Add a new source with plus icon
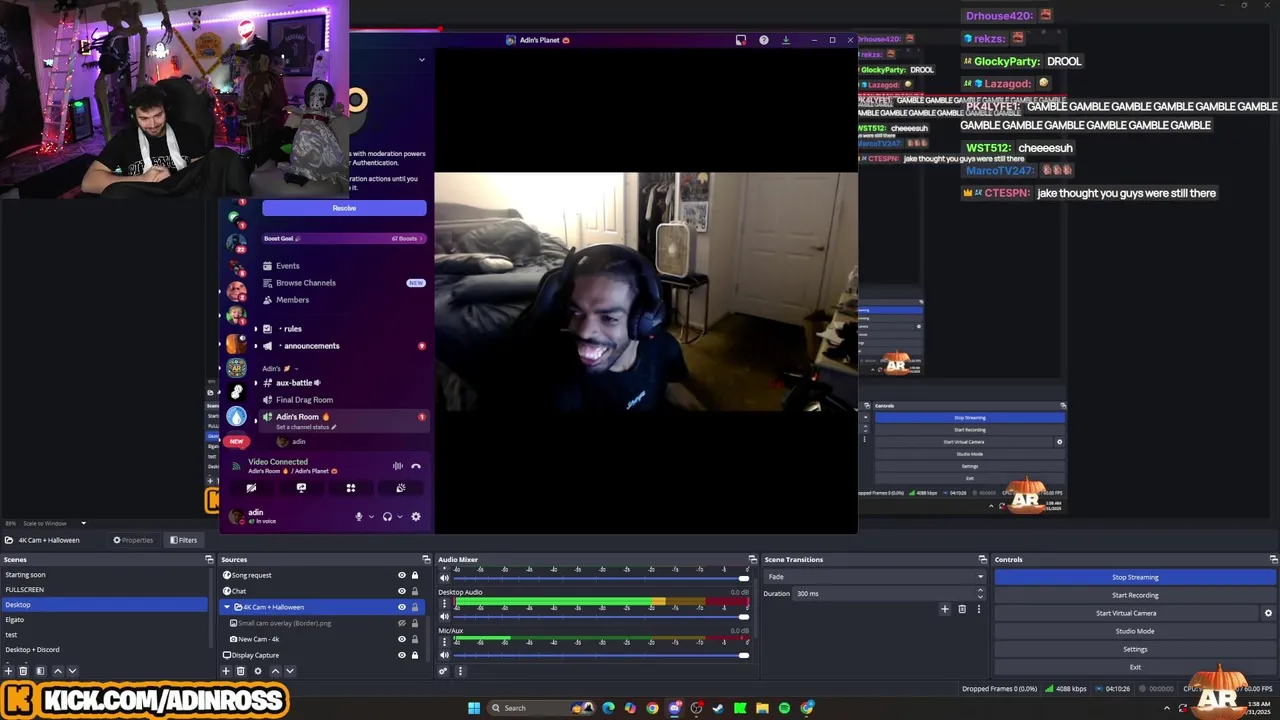Screen dimensions: 1280x720 click(226, 671)
